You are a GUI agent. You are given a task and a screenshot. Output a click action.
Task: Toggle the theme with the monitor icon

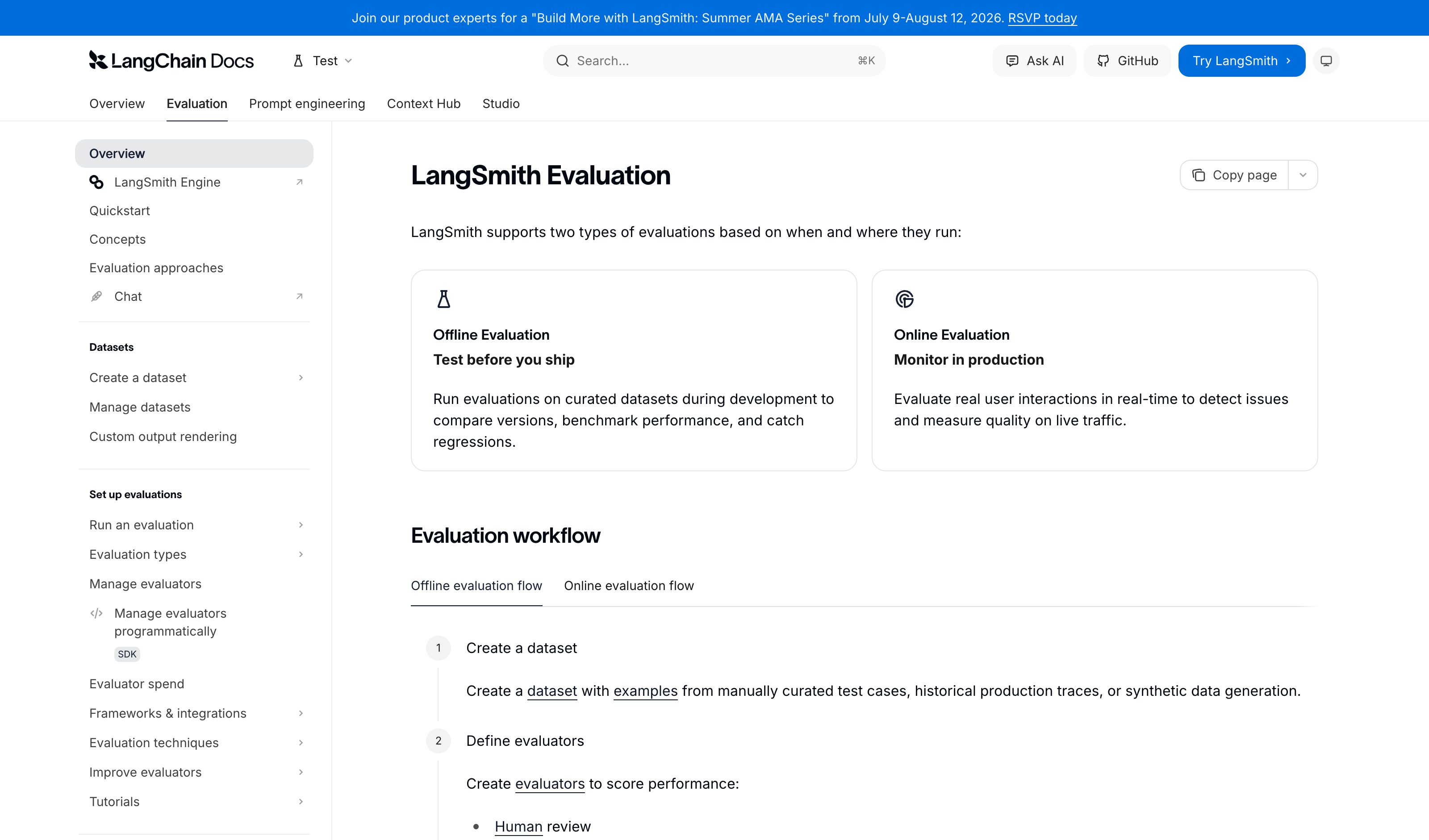tap(1326, 61)
